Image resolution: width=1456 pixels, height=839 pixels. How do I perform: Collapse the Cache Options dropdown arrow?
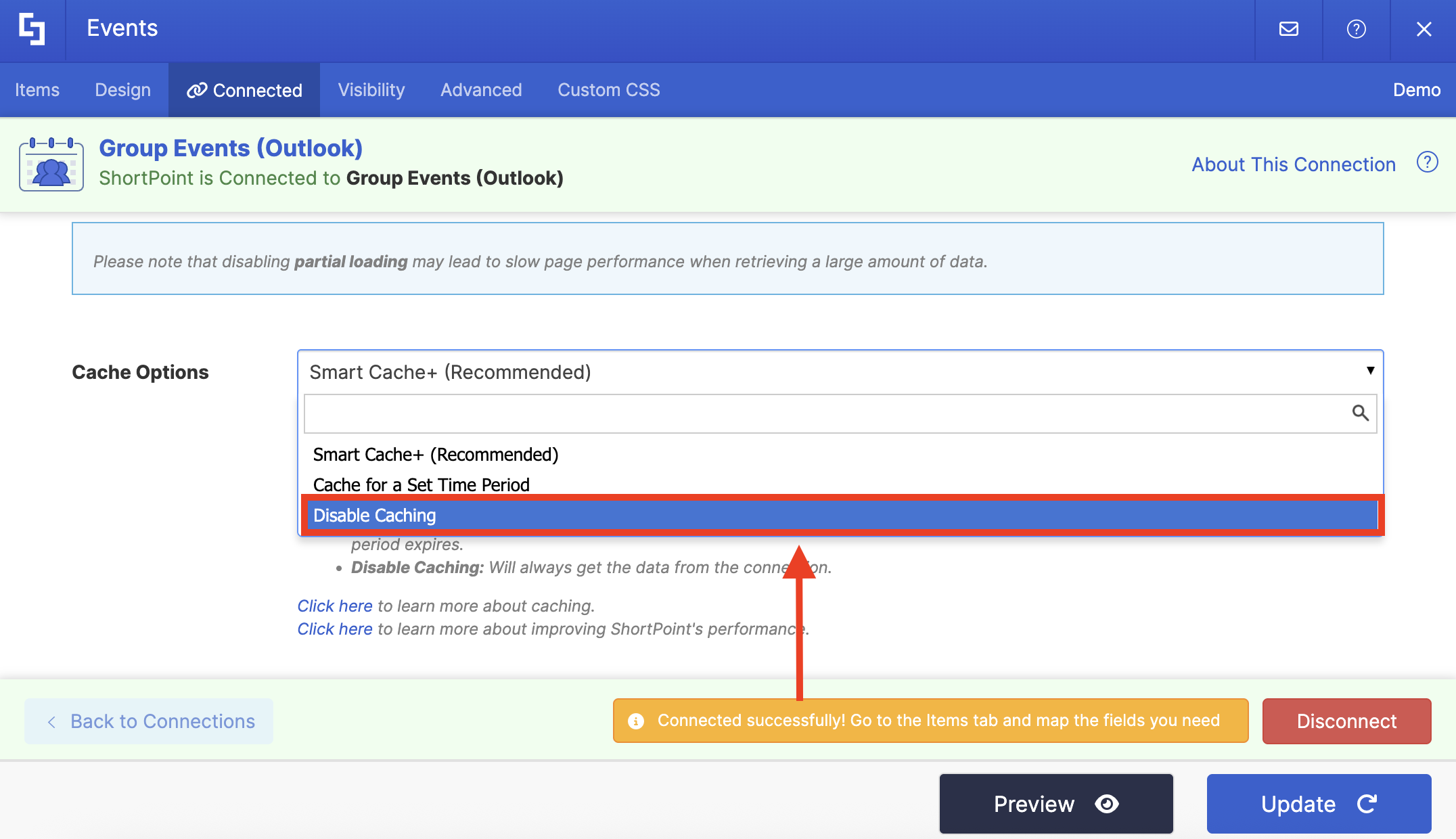(x=1370, y=371)
